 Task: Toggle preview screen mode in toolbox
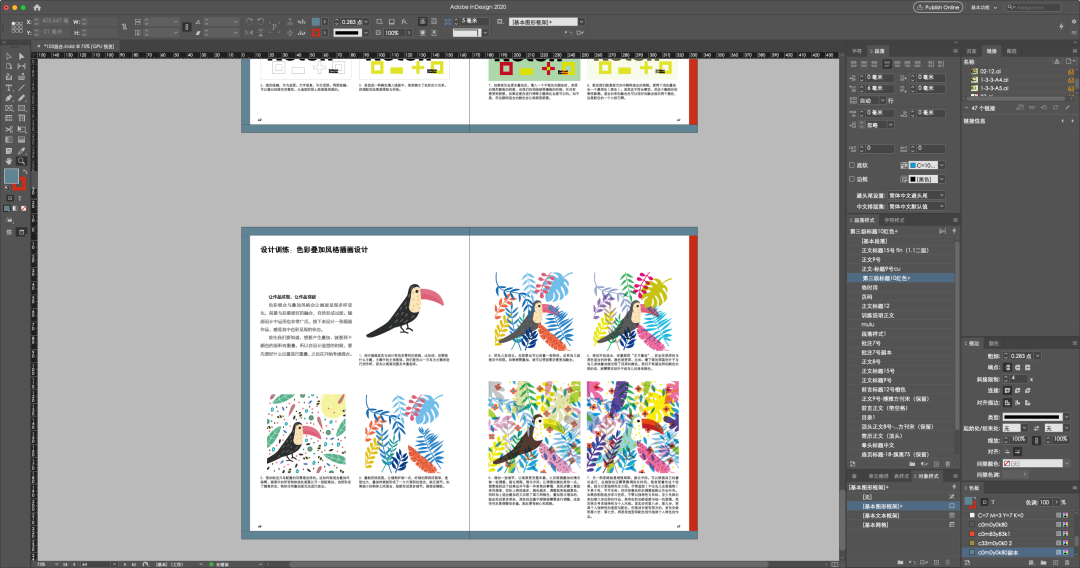[x=21, y=232]
